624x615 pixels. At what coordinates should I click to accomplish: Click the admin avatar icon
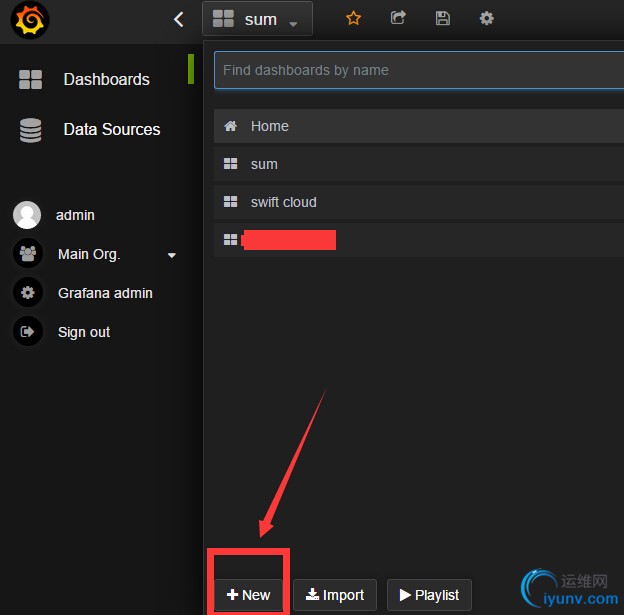click(x=27, y=215)
